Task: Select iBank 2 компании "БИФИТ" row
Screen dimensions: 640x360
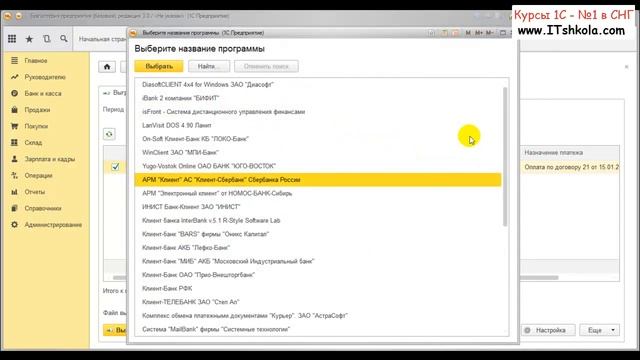Action: (318, 98)
